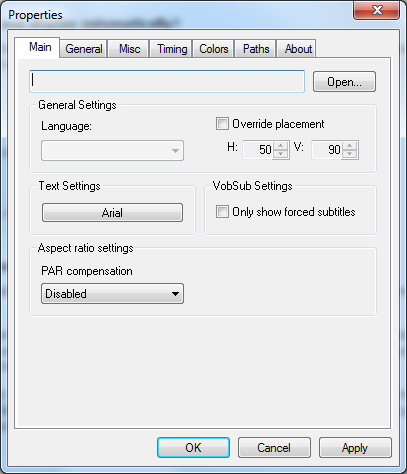
Task: Open the Paths tab
Action: tap(256, 49)
